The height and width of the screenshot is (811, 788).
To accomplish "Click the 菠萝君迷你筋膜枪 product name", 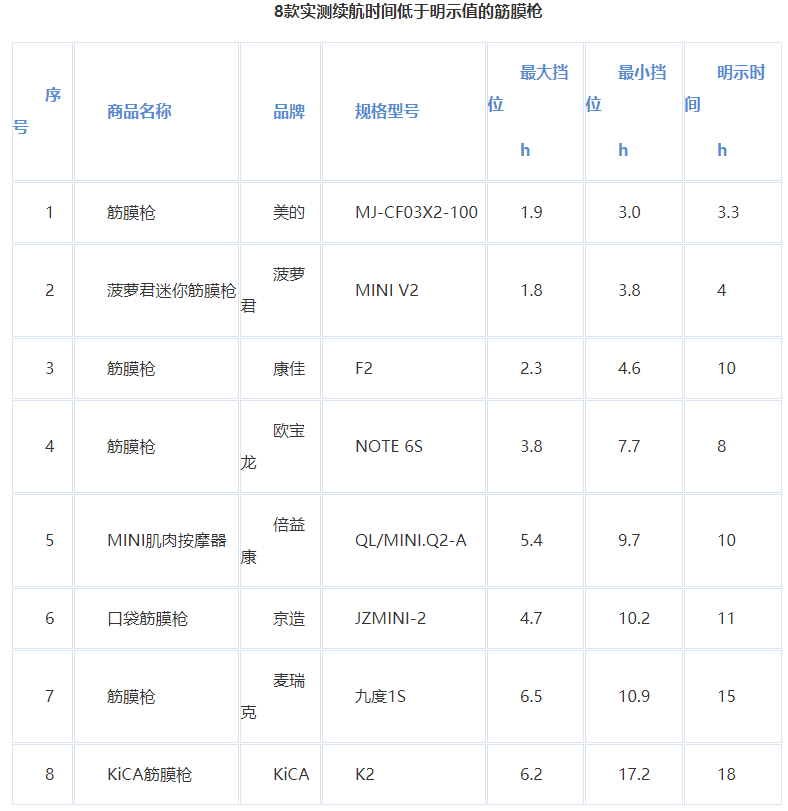I will click(171, 291).
